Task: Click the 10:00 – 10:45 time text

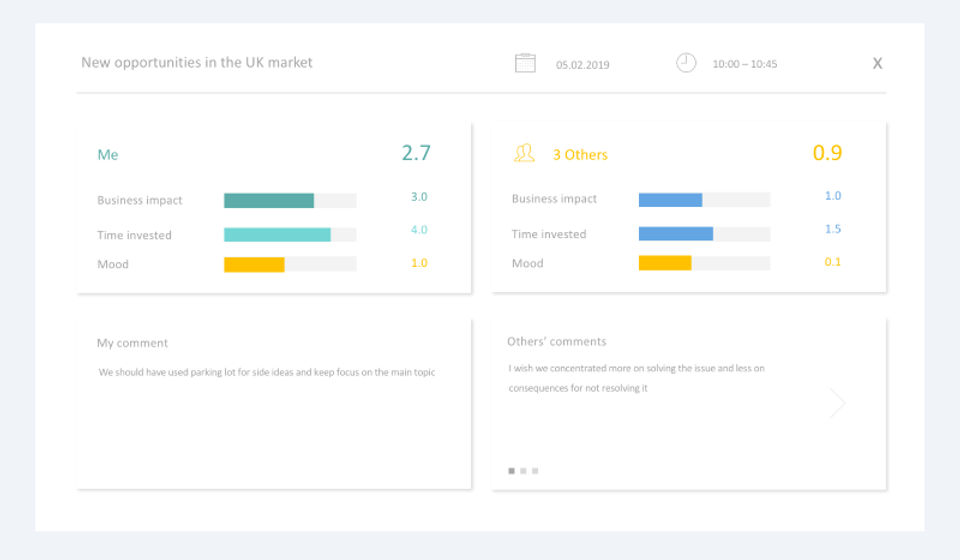Action: click(744, 64)
